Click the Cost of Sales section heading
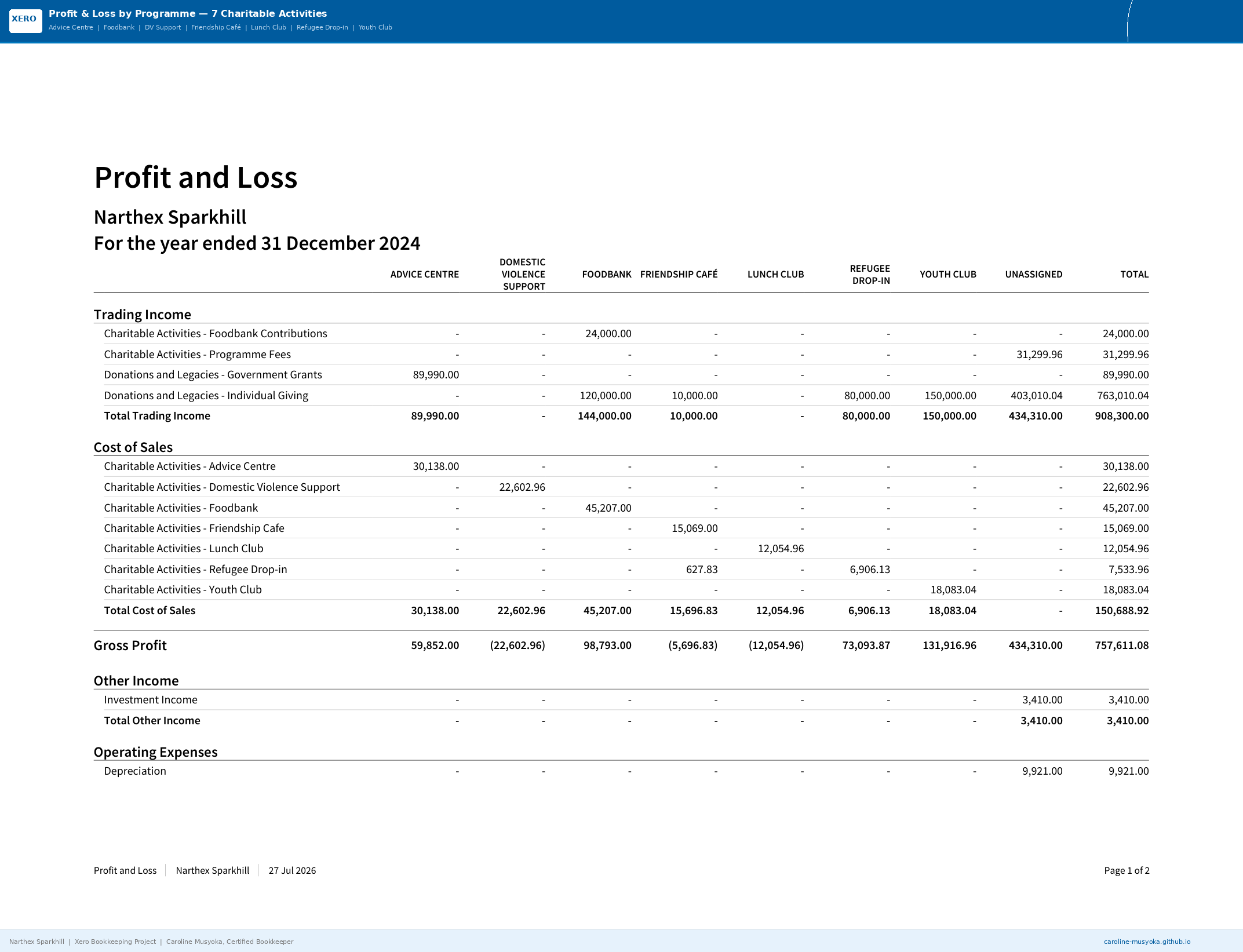The image size is (1243, 952). coord(133,447)
